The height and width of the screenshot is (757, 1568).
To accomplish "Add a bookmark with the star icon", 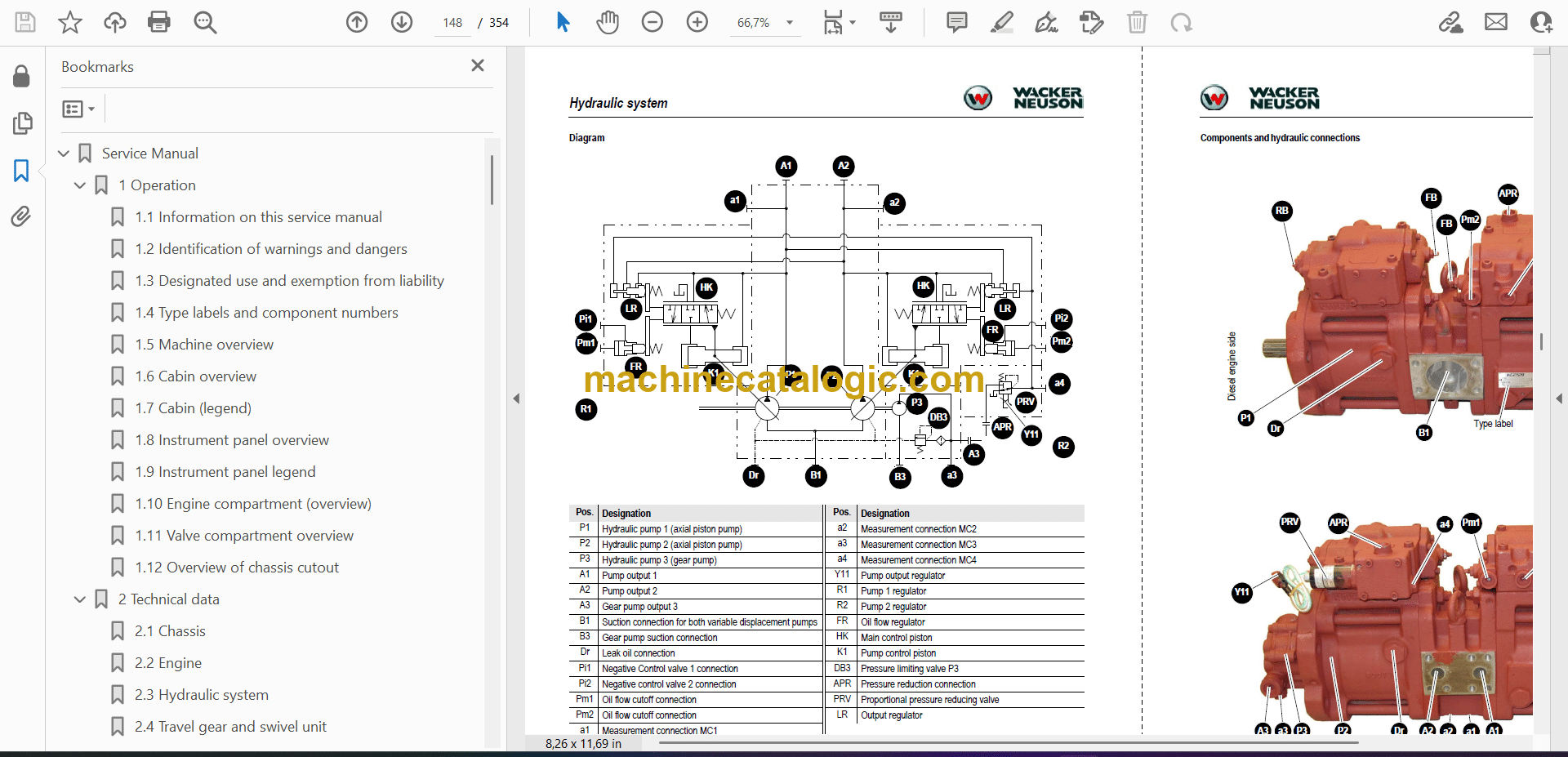I will 70,22.
